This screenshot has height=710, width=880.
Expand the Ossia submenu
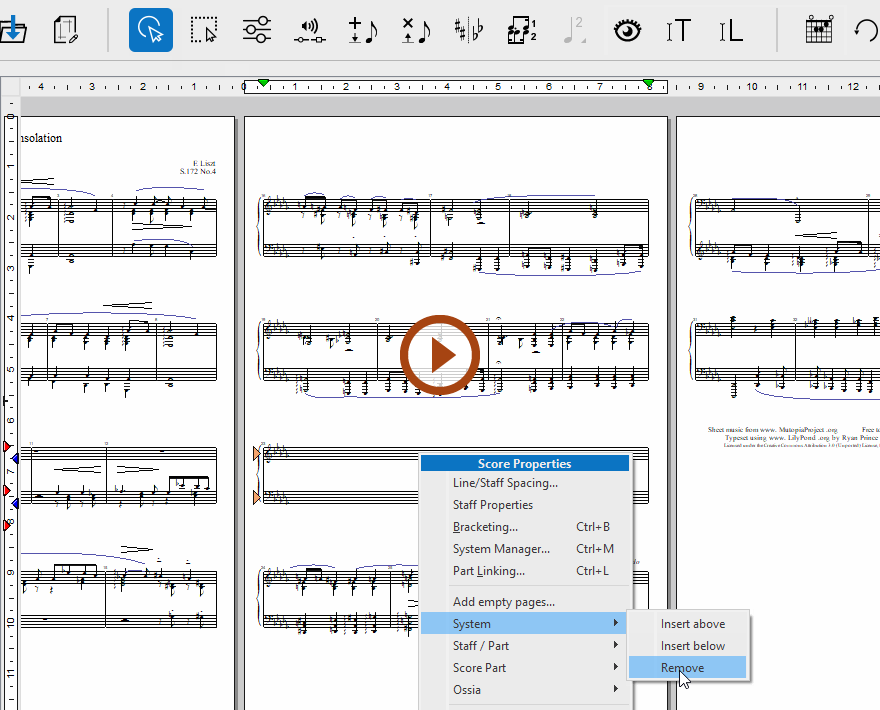[524, 689]
